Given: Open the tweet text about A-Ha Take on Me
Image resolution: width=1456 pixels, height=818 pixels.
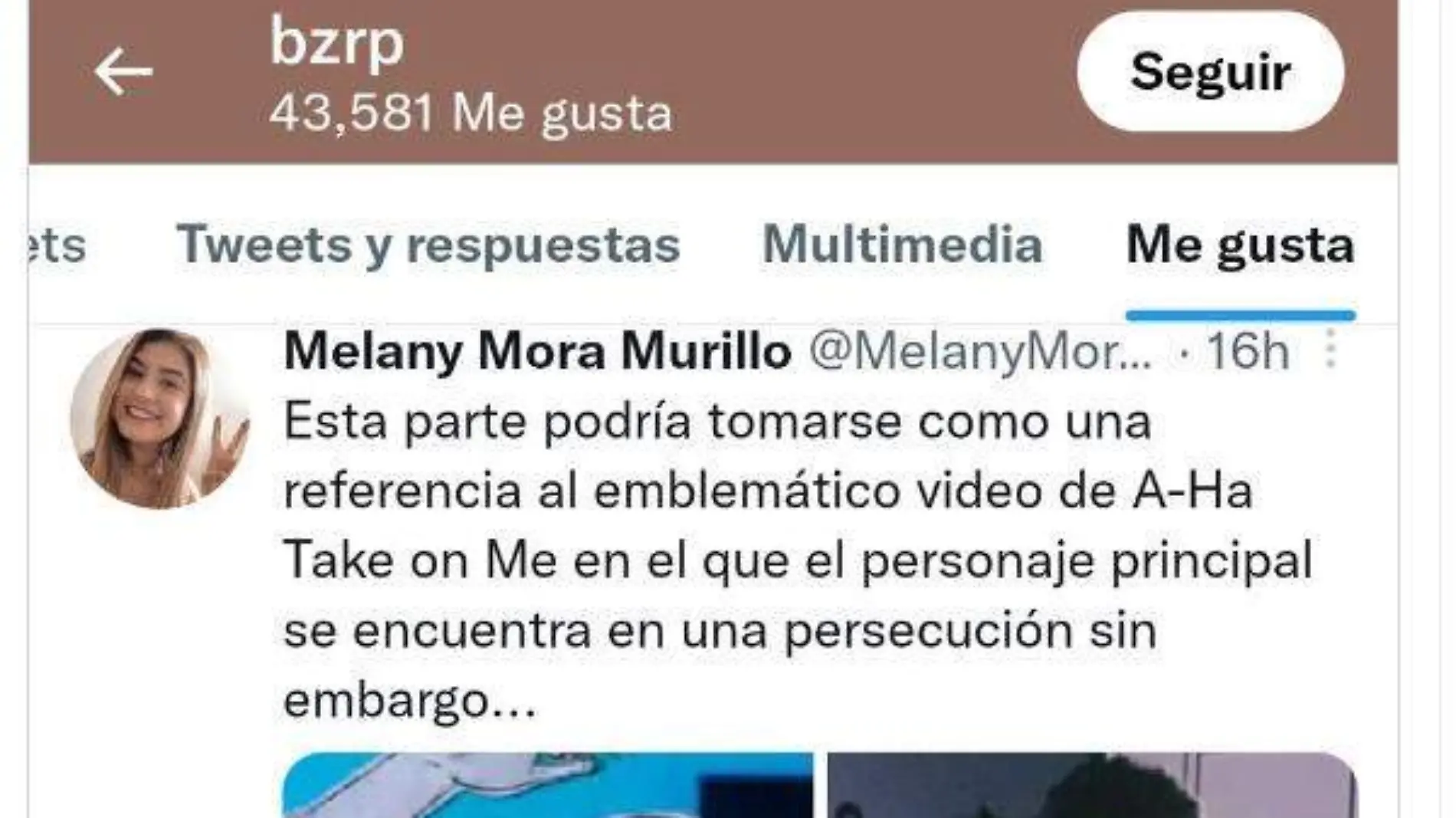Looking at the screenshot, I should (x=798, y=560).
